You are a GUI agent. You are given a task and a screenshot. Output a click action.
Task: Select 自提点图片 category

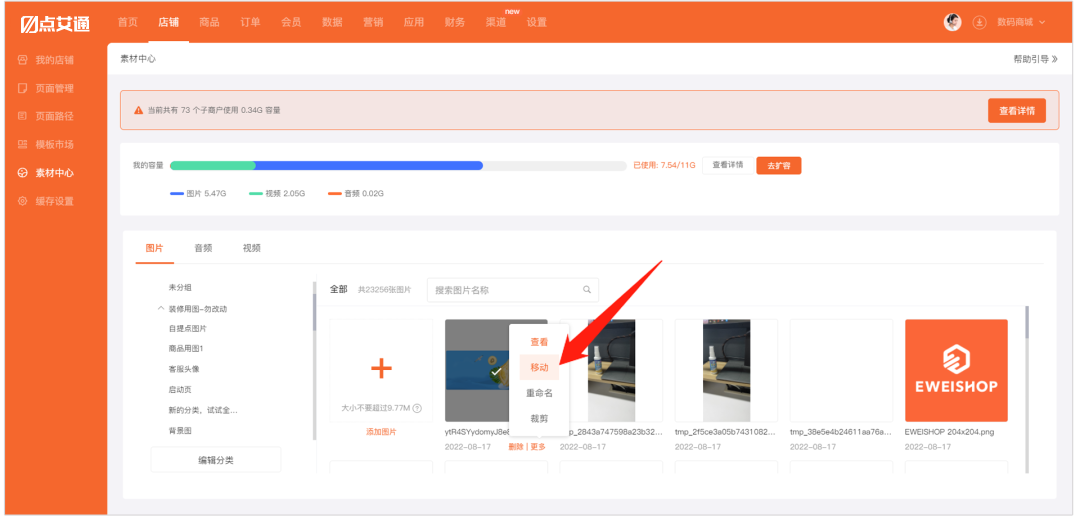click(187, 328)
